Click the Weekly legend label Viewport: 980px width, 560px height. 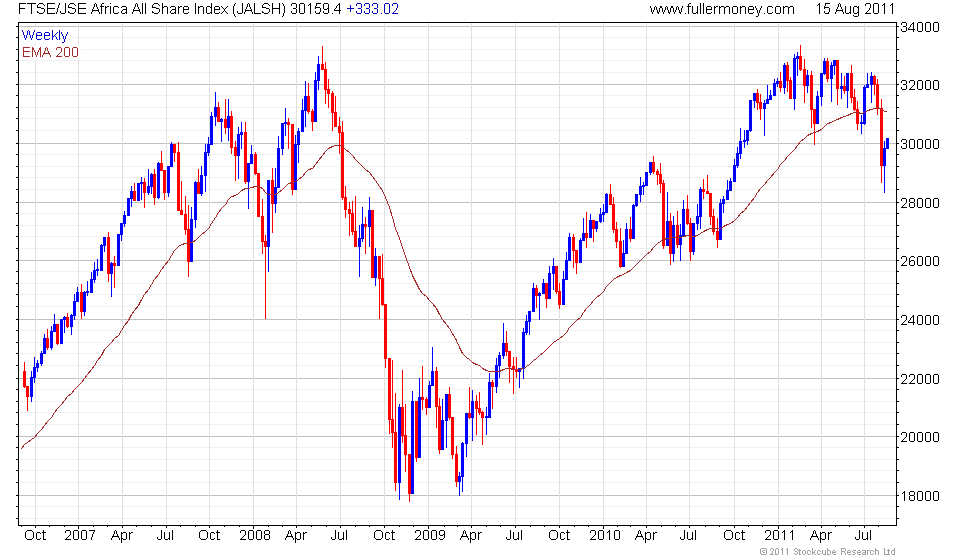pos(44,36)
